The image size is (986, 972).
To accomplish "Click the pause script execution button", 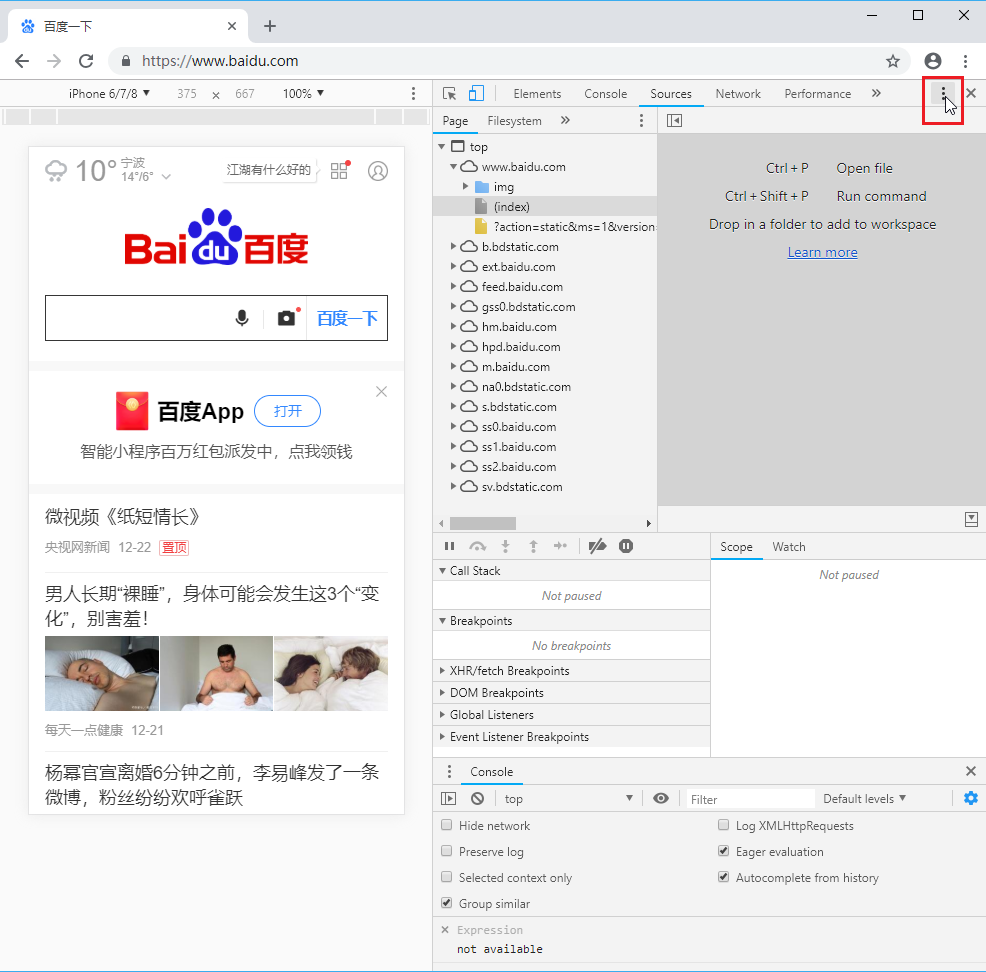I will point(449,546).
